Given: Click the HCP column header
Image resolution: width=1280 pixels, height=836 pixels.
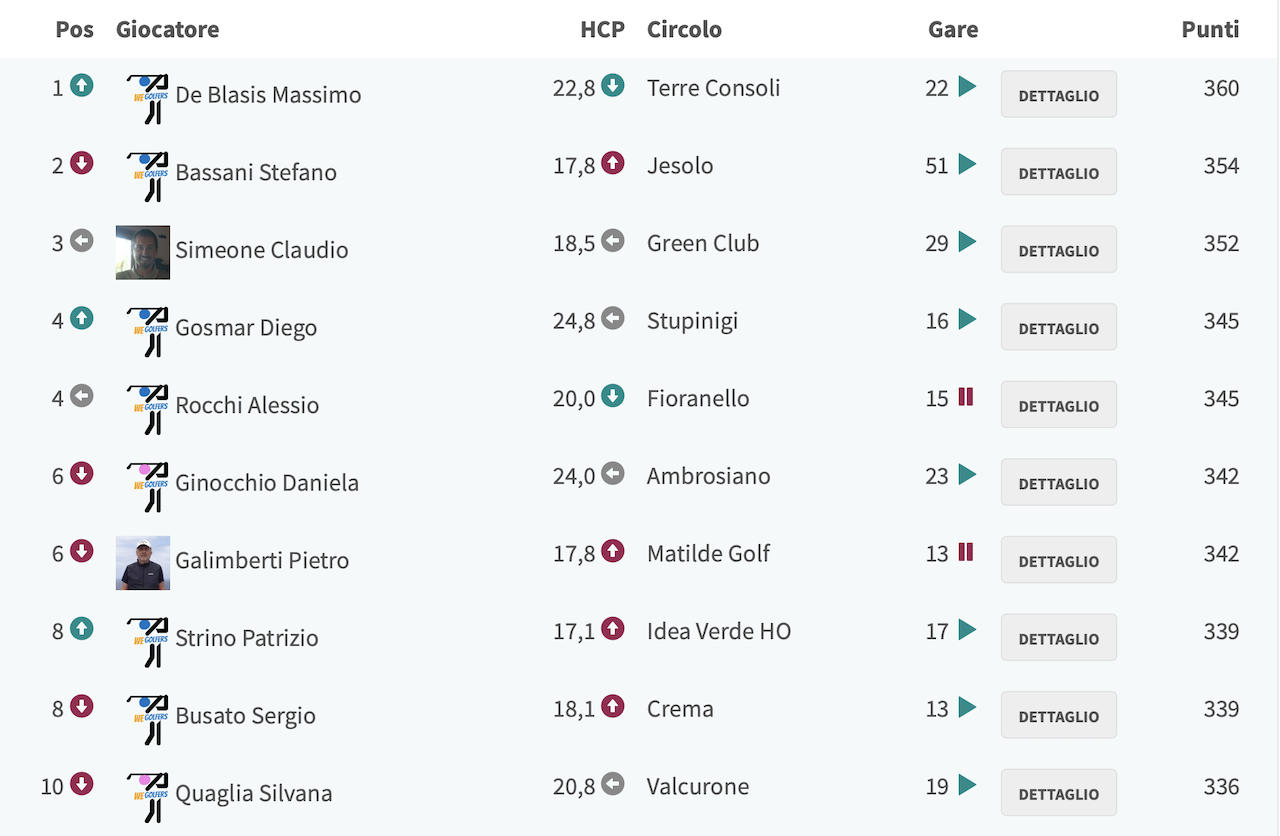Looking at the screenshot, I should click(x=602, y=29).
